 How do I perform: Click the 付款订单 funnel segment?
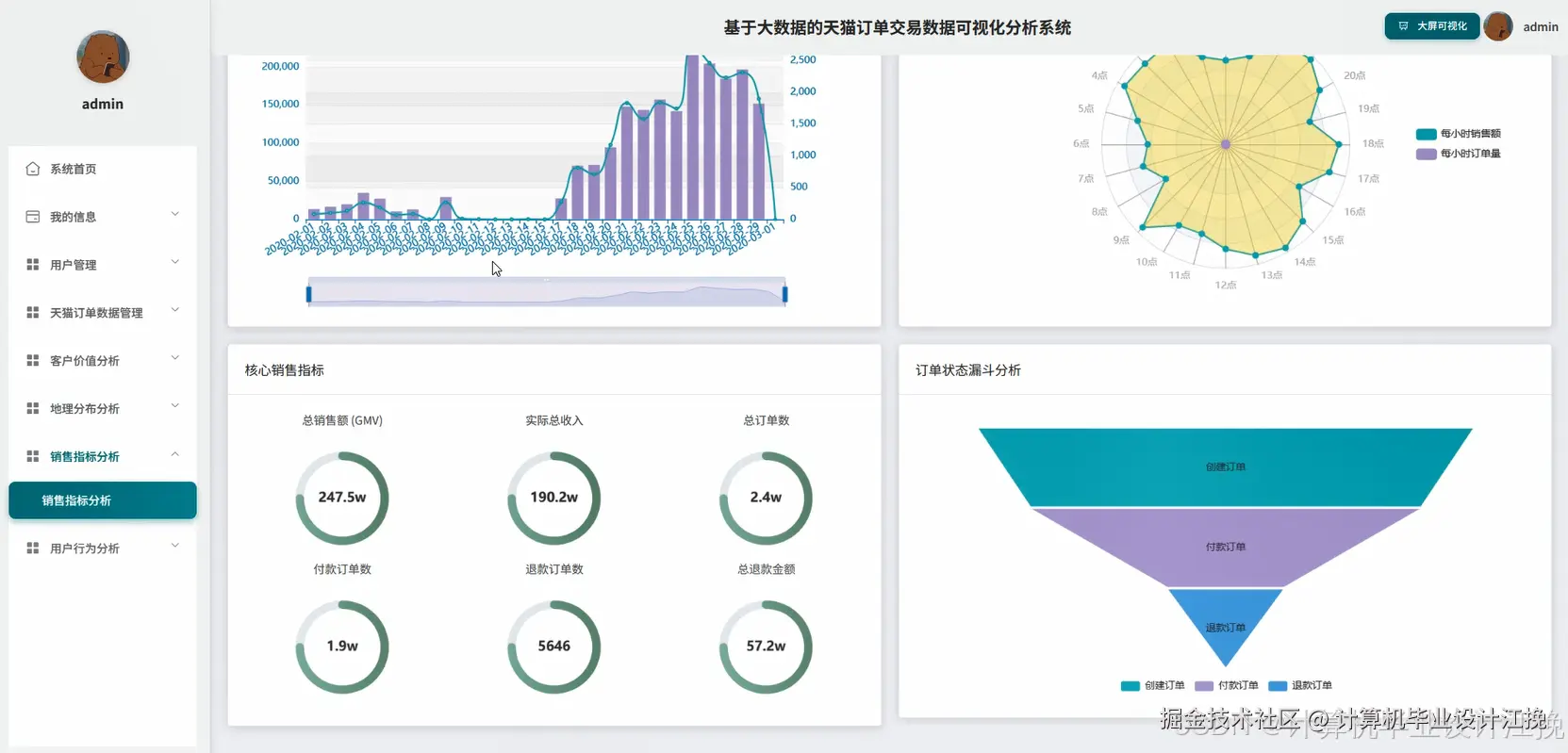tap(1226, 547)
